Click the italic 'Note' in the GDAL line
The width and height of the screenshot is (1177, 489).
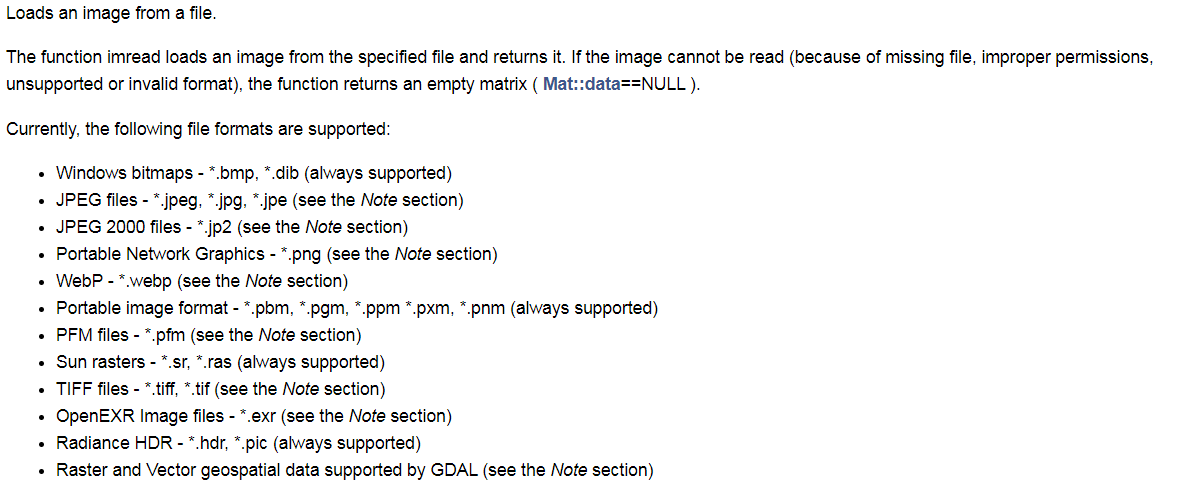[x=569, y=470]
